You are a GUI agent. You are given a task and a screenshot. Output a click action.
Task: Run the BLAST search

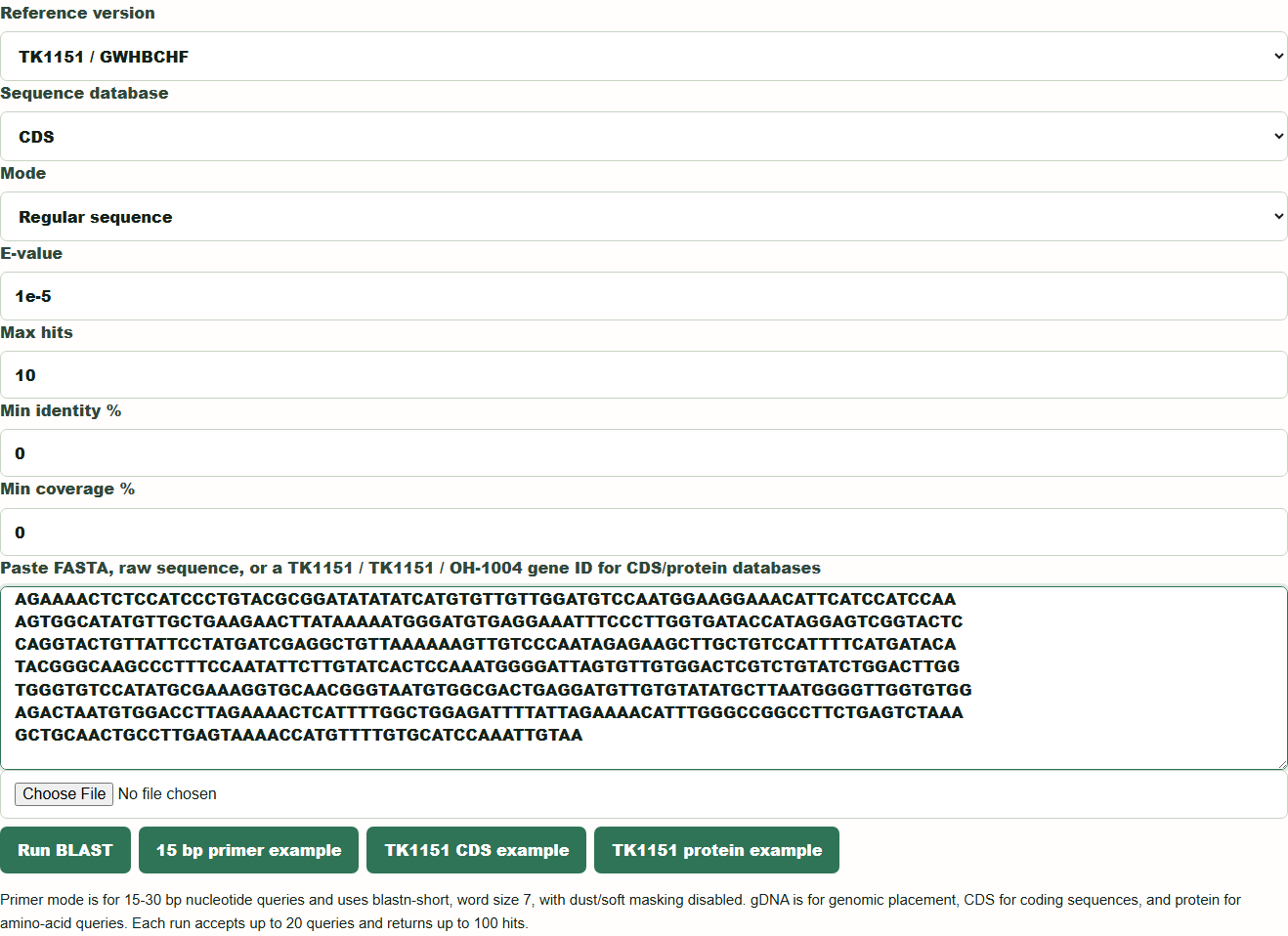(65, 850)
